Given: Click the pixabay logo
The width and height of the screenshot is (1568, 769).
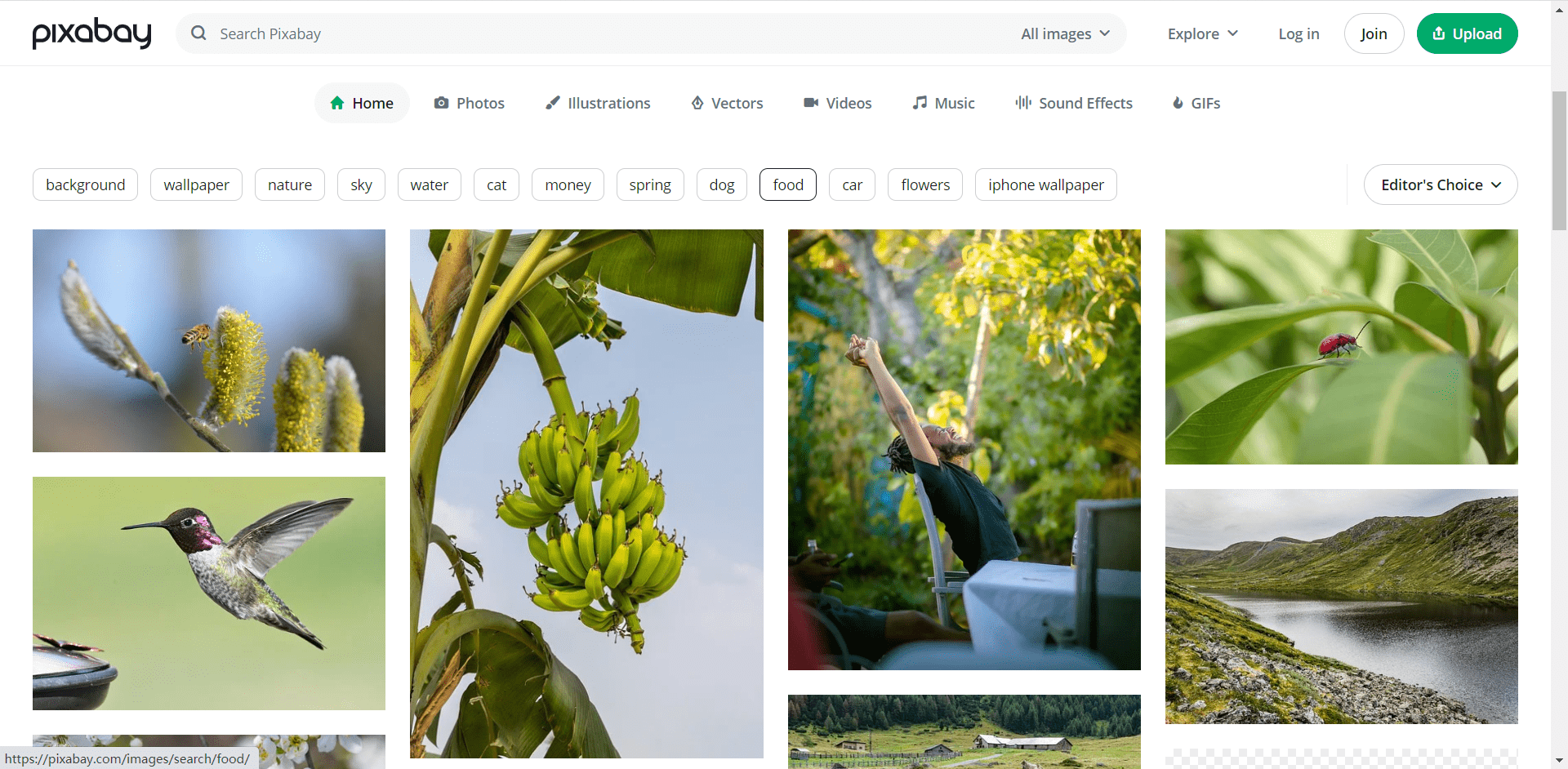Looking at the screenshot, I should click(92, 33).
